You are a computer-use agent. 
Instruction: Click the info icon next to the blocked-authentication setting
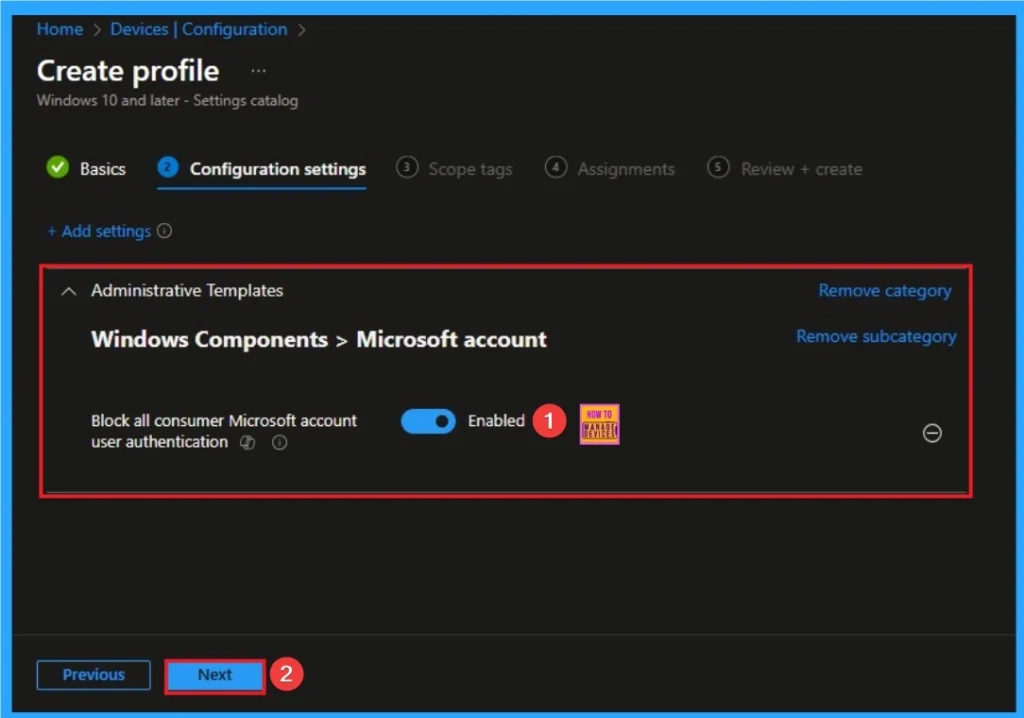pyautogui.click(x=279, y=442)
